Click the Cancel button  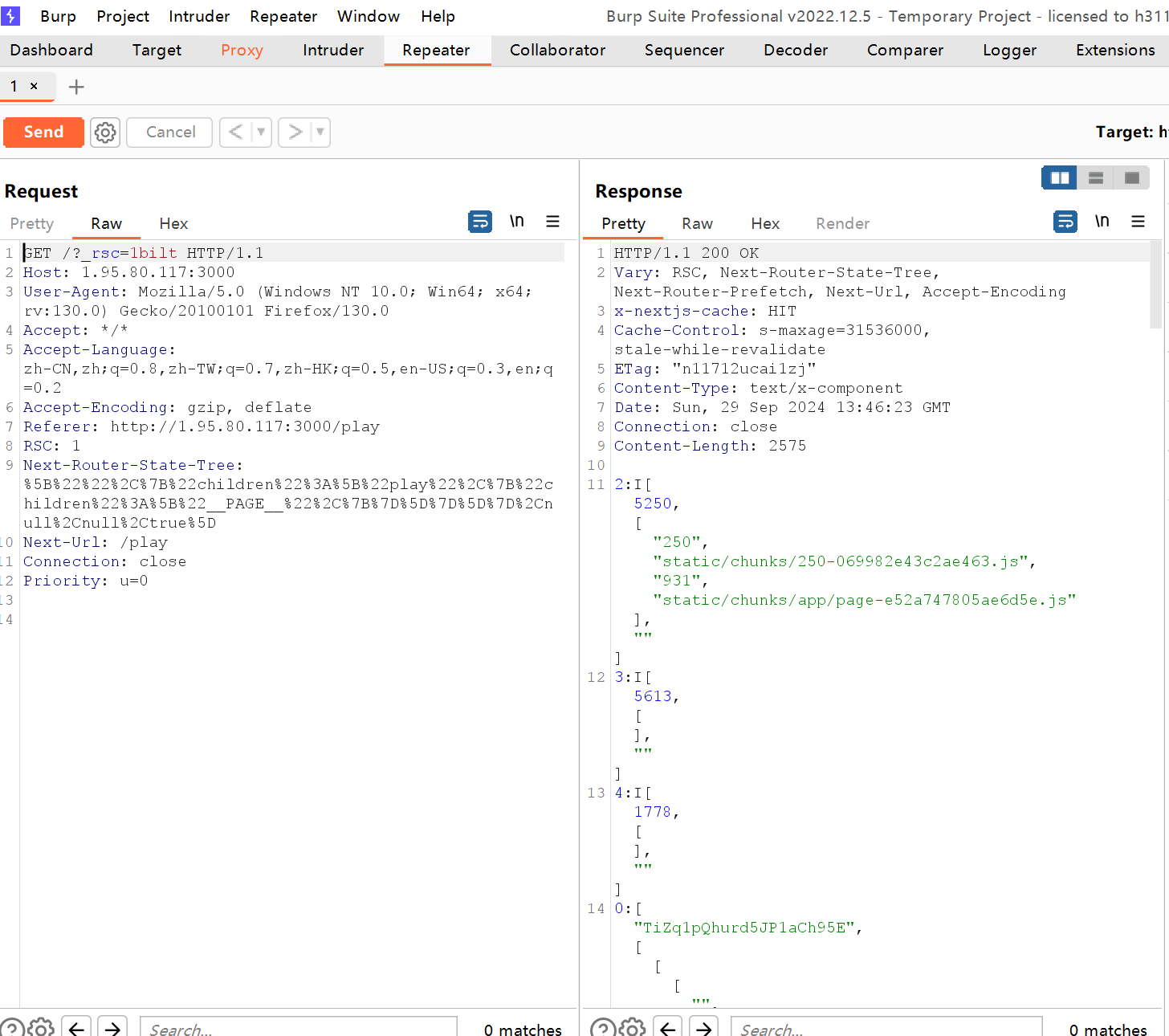point(169,133)
